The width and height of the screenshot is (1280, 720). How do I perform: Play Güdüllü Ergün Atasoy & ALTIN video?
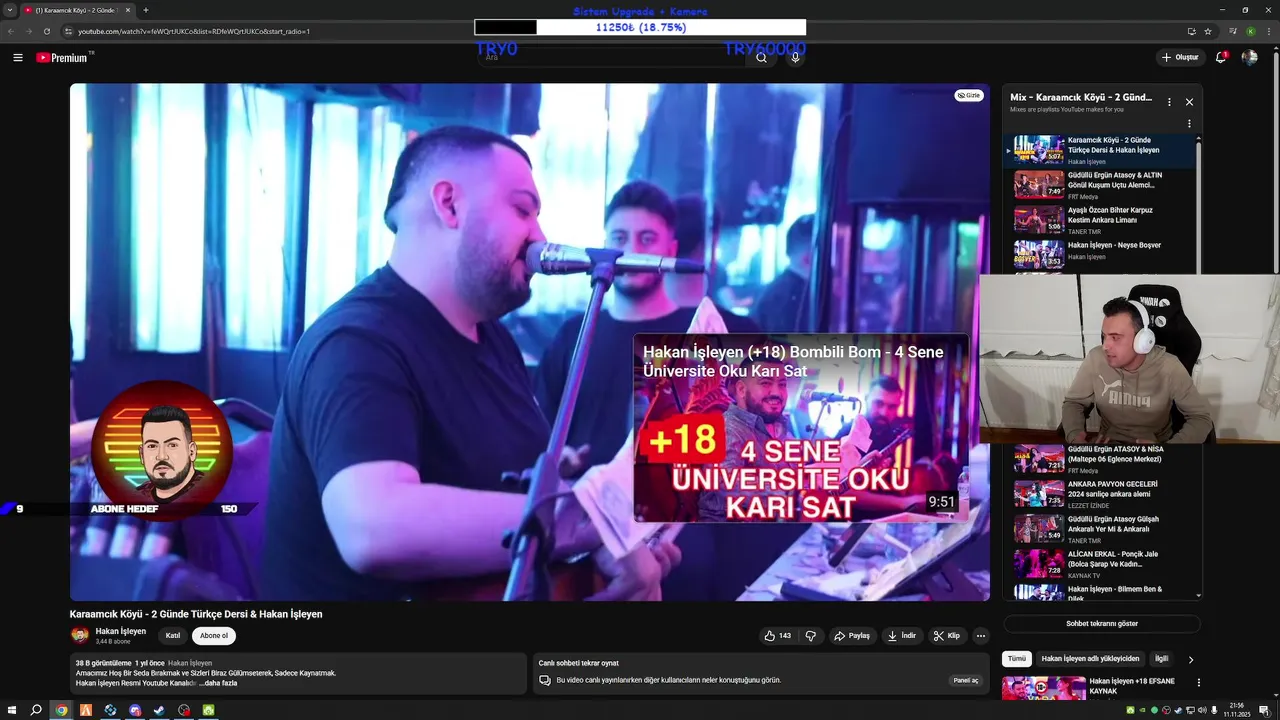coord(1100,185)
